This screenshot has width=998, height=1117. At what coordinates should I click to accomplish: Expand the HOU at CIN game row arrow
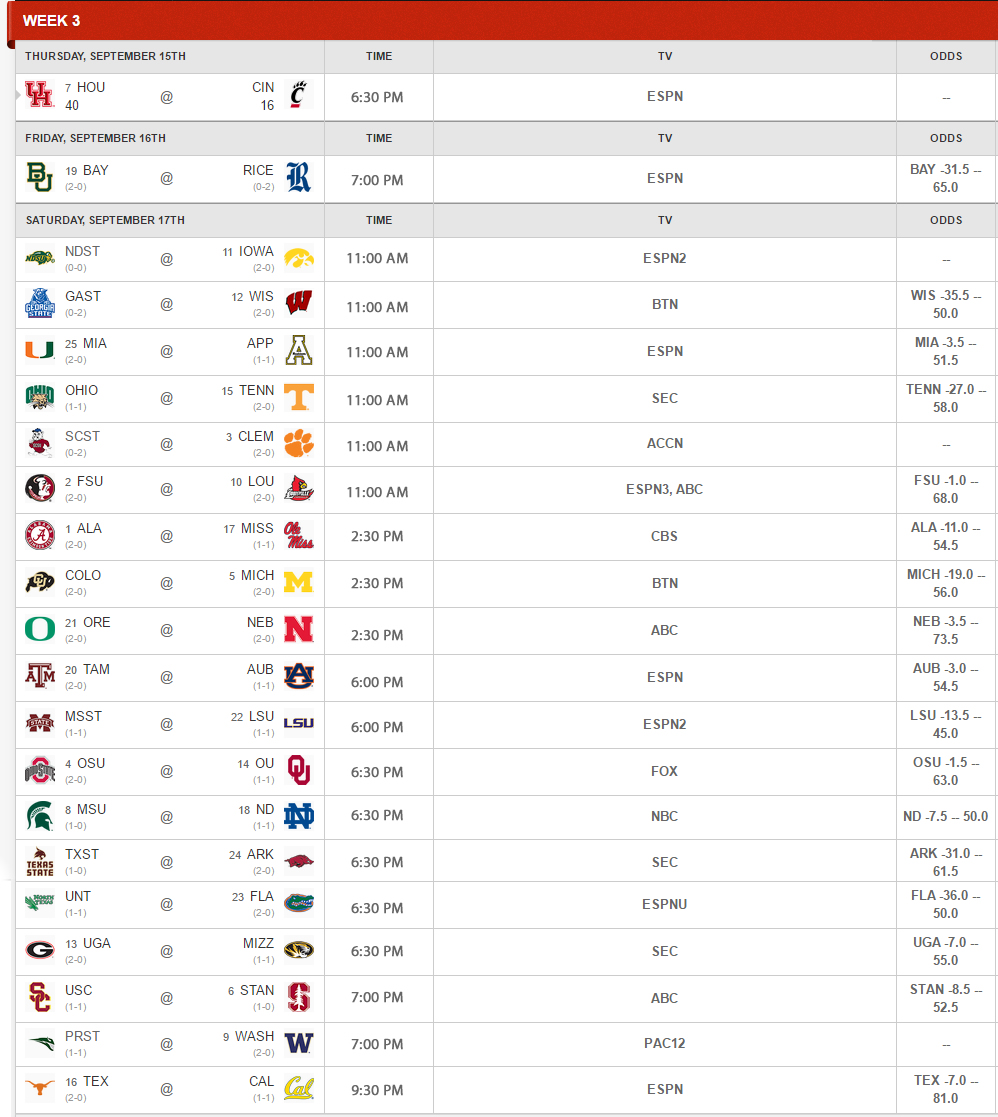pyautogui.click(x=18, y=95)
